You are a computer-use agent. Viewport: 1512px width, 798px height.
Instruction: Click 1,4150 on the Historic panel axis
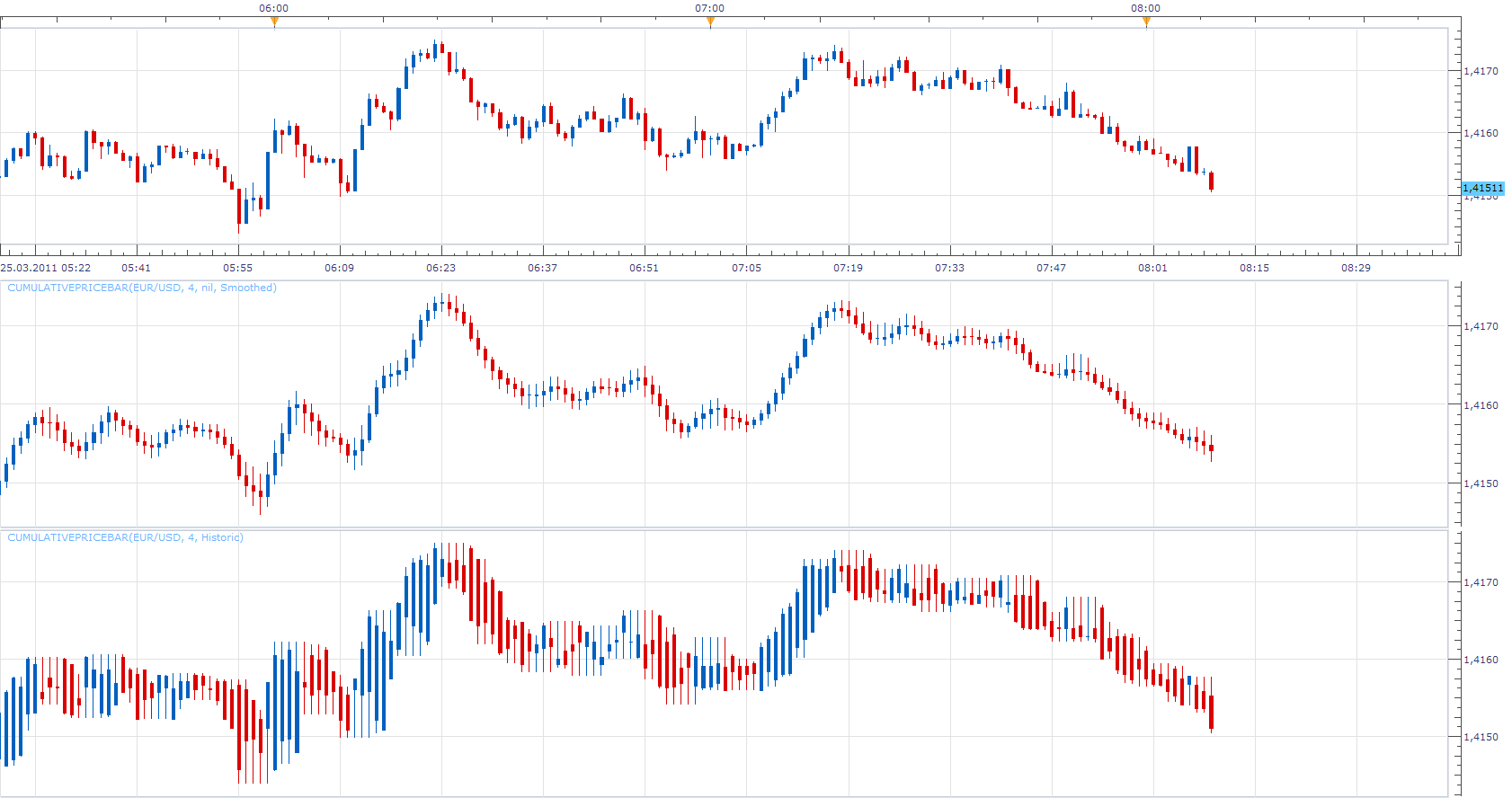click(x=1481, y=737)
